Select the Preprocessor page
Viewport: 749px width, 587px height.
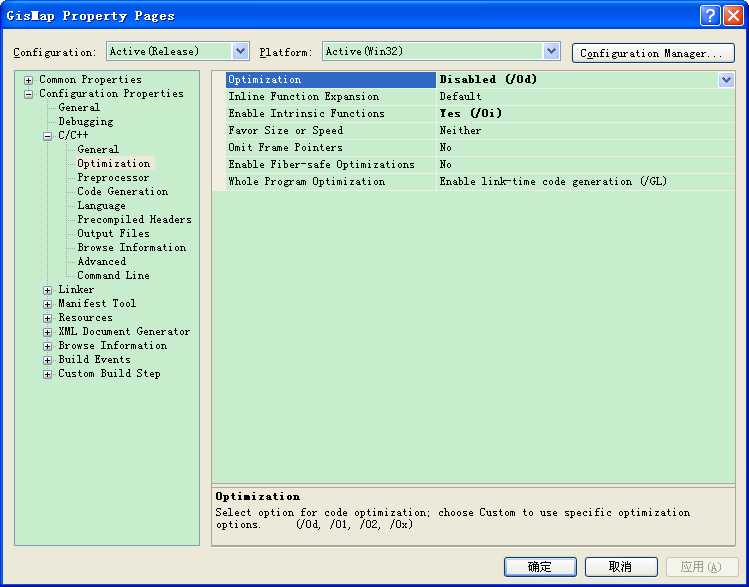click(113, 177)
